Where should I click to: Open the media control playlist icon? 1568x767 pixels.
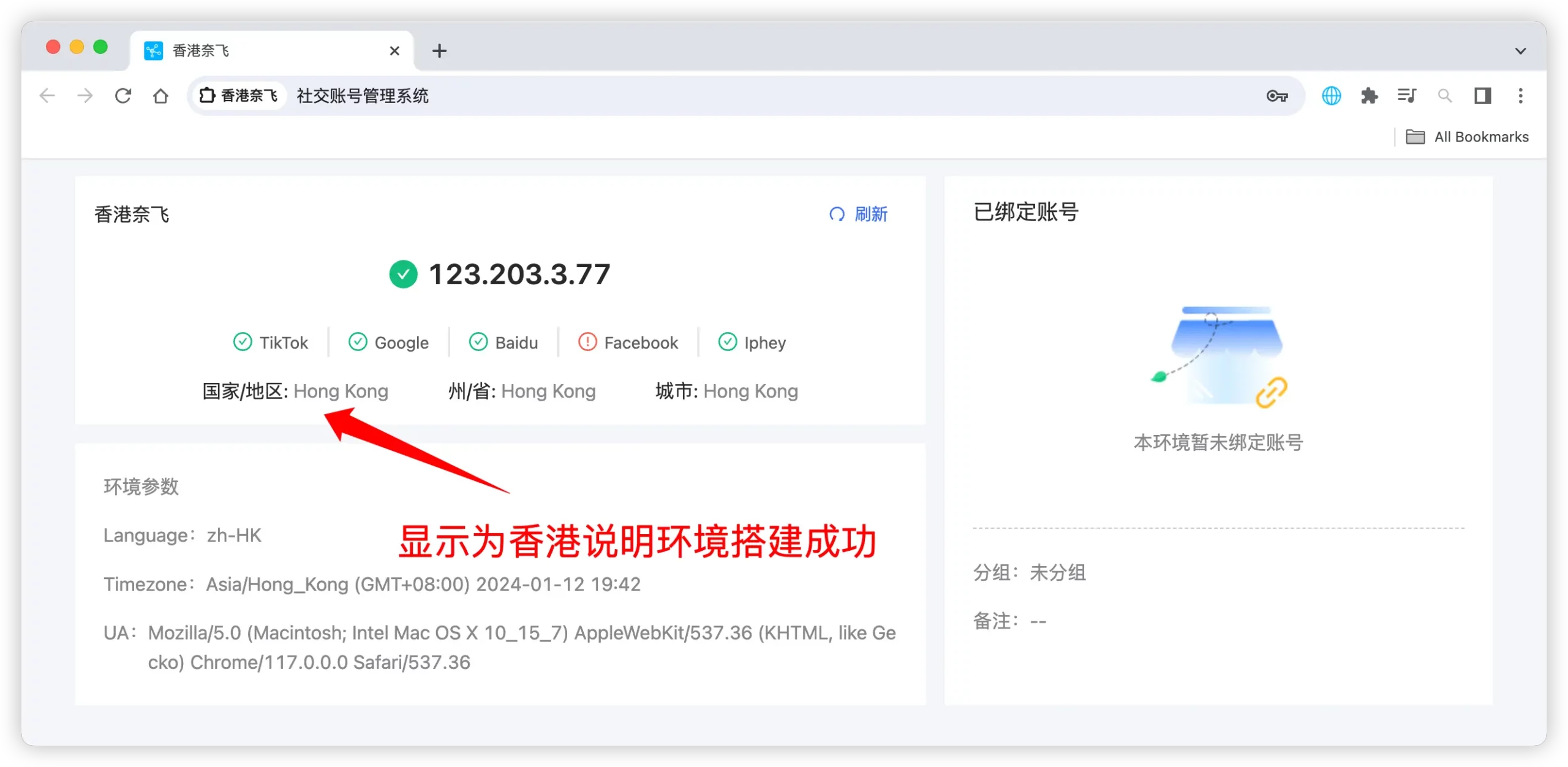[1406, 96]
